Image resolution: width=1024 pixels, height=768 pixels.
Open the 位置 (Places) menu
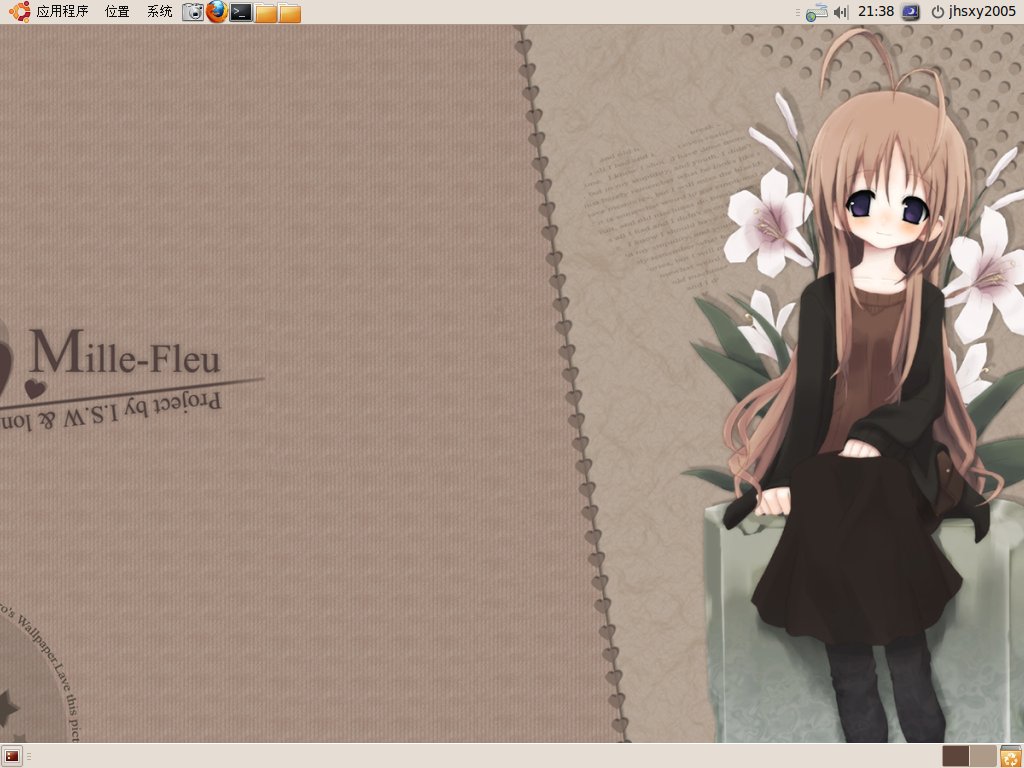[x=118, y=12]
